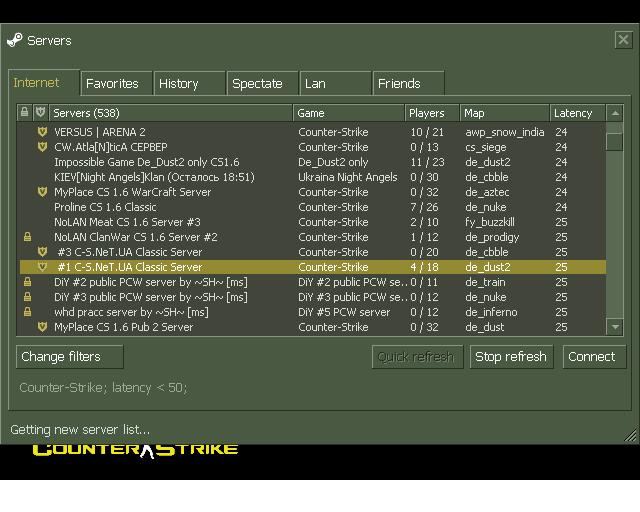Sort by the Players column header

(432, 113)
